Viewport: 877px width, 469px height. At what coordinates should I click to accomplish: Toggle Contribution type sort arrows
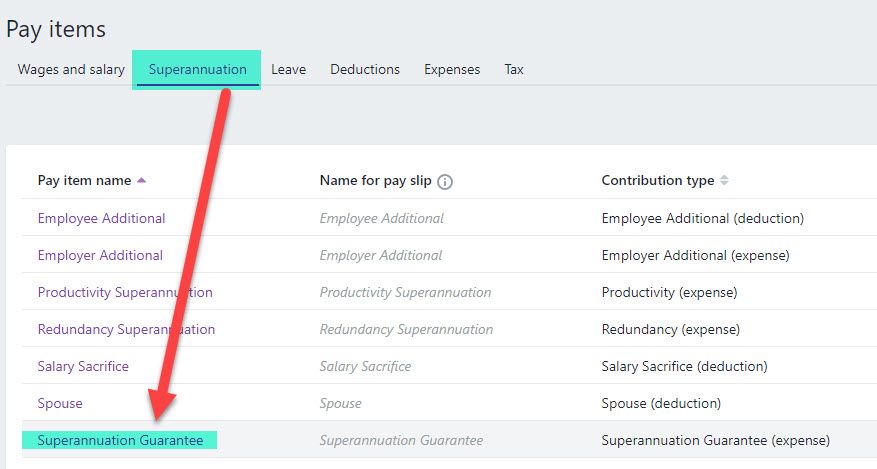click(724, 181)
